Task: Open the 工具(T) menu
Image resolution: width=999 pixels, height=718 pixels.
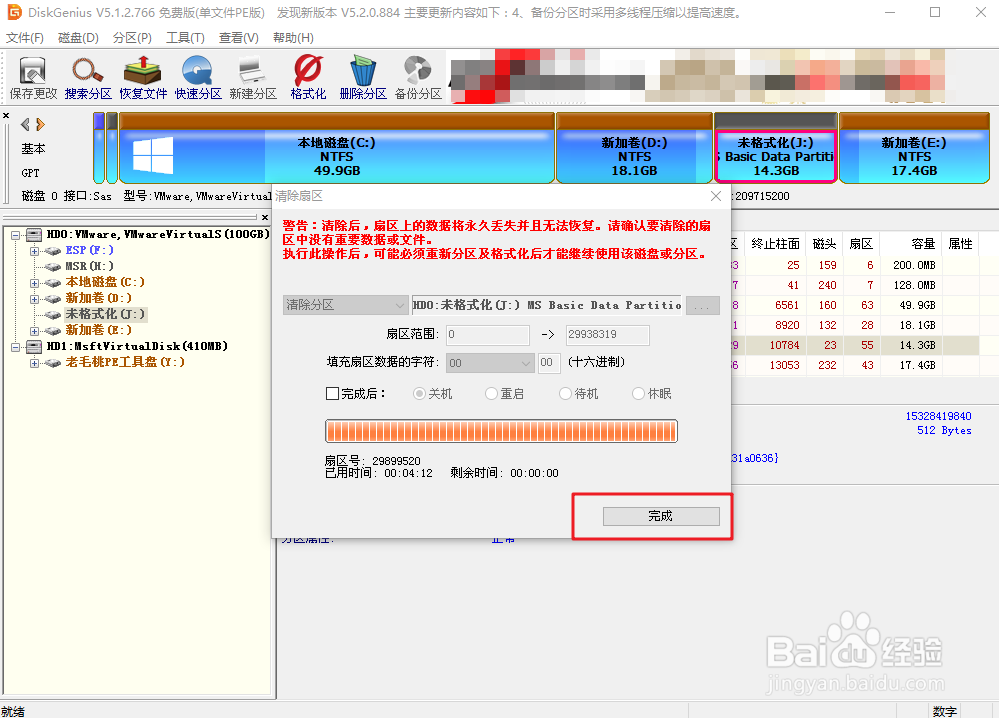Action: click(183, 37)
